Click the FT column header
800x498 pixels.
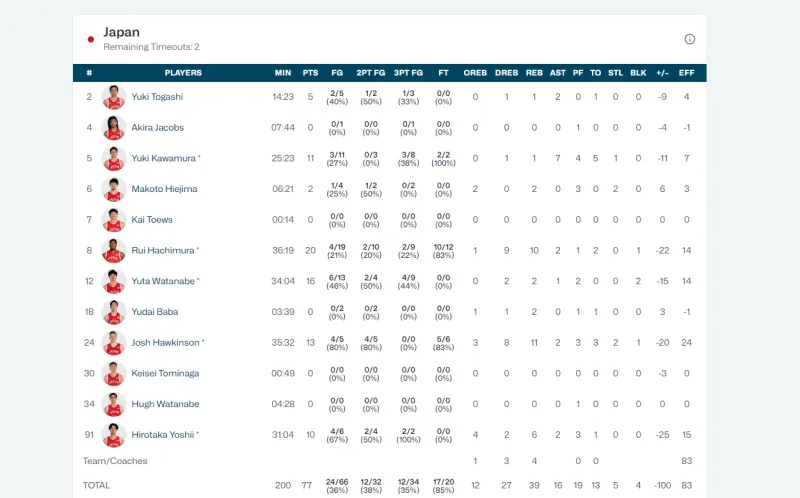coord(443,73)
